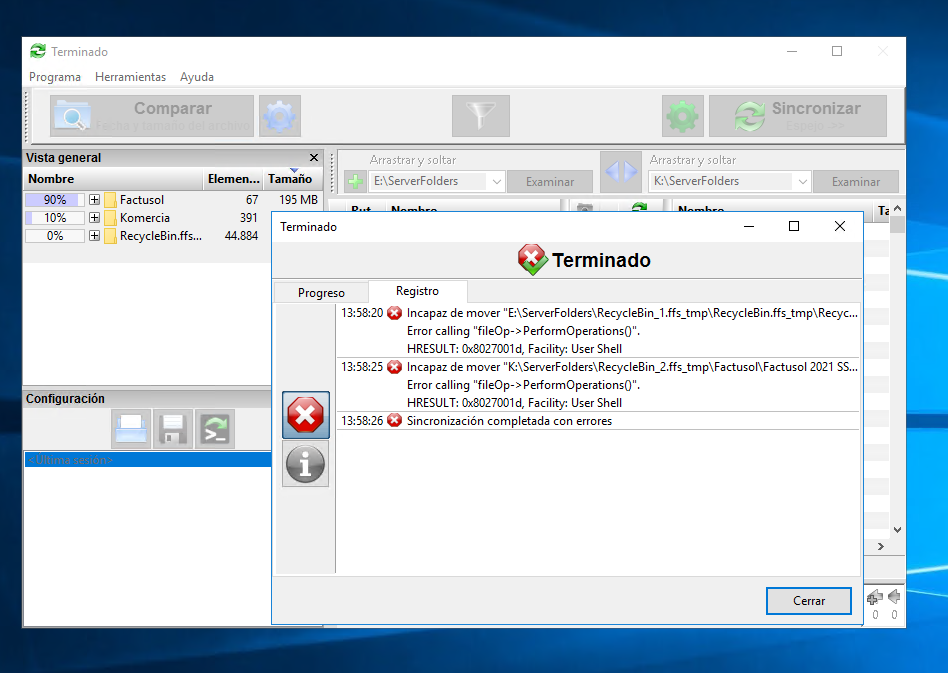Open synchronization settings green gear
The width and height of the screenshot is (948, 673).
coord(683,117)
